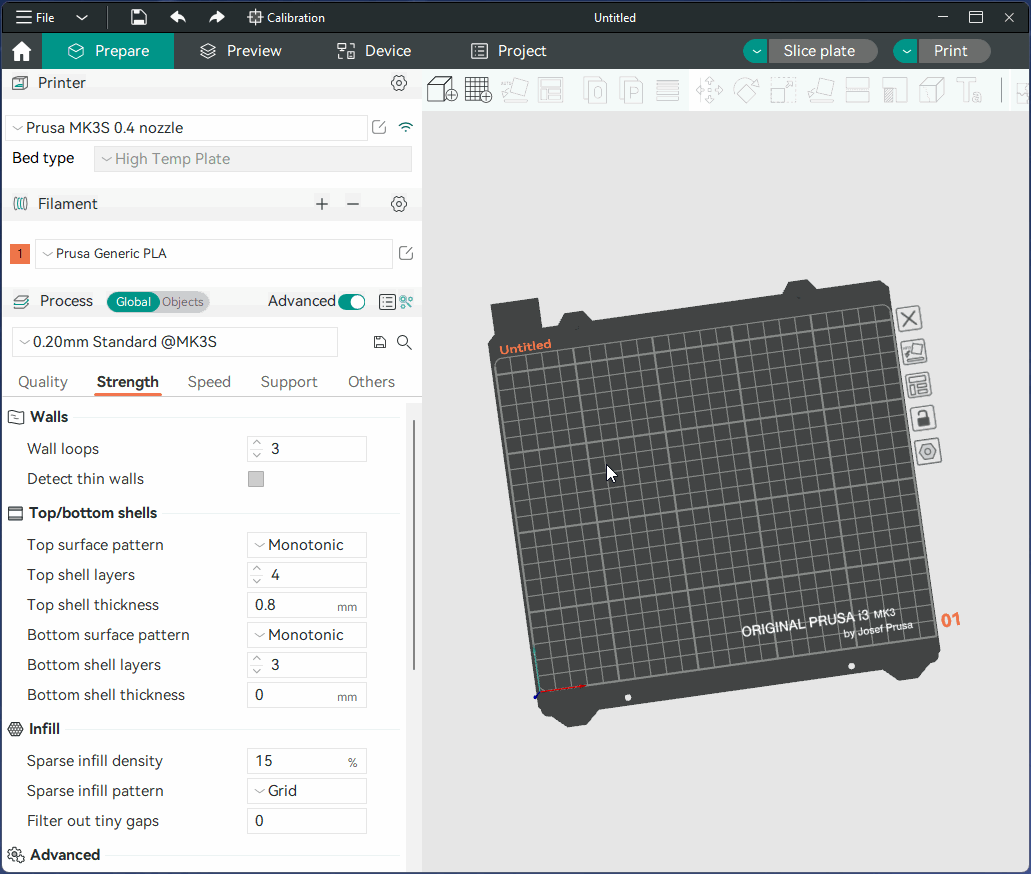
Task: Auto orient objects using plate 01 side icon
Action: pyautogui.click(x=915, y=352)
